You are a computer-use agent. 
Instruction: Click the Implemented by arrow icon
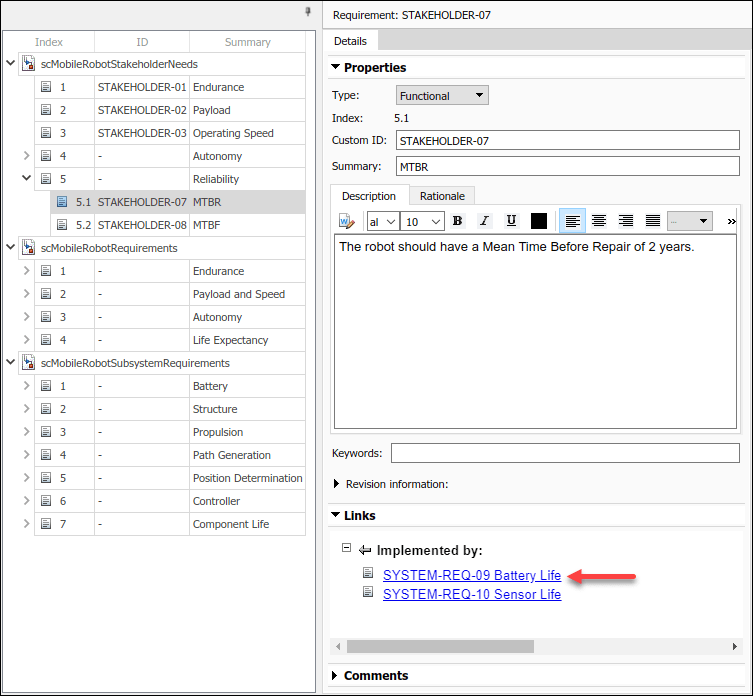(x=365, y=550)
